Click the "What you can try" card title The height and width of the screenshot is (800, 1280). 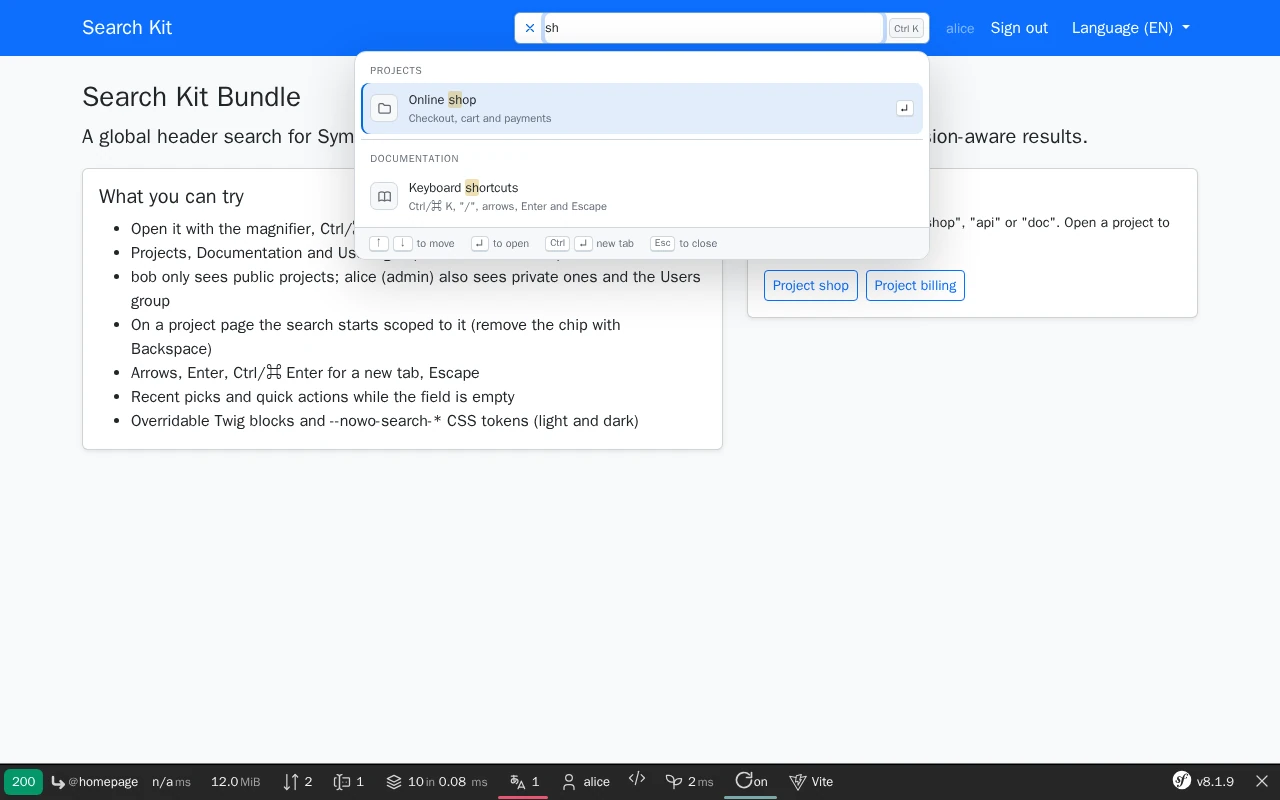[x=171, y=197]
